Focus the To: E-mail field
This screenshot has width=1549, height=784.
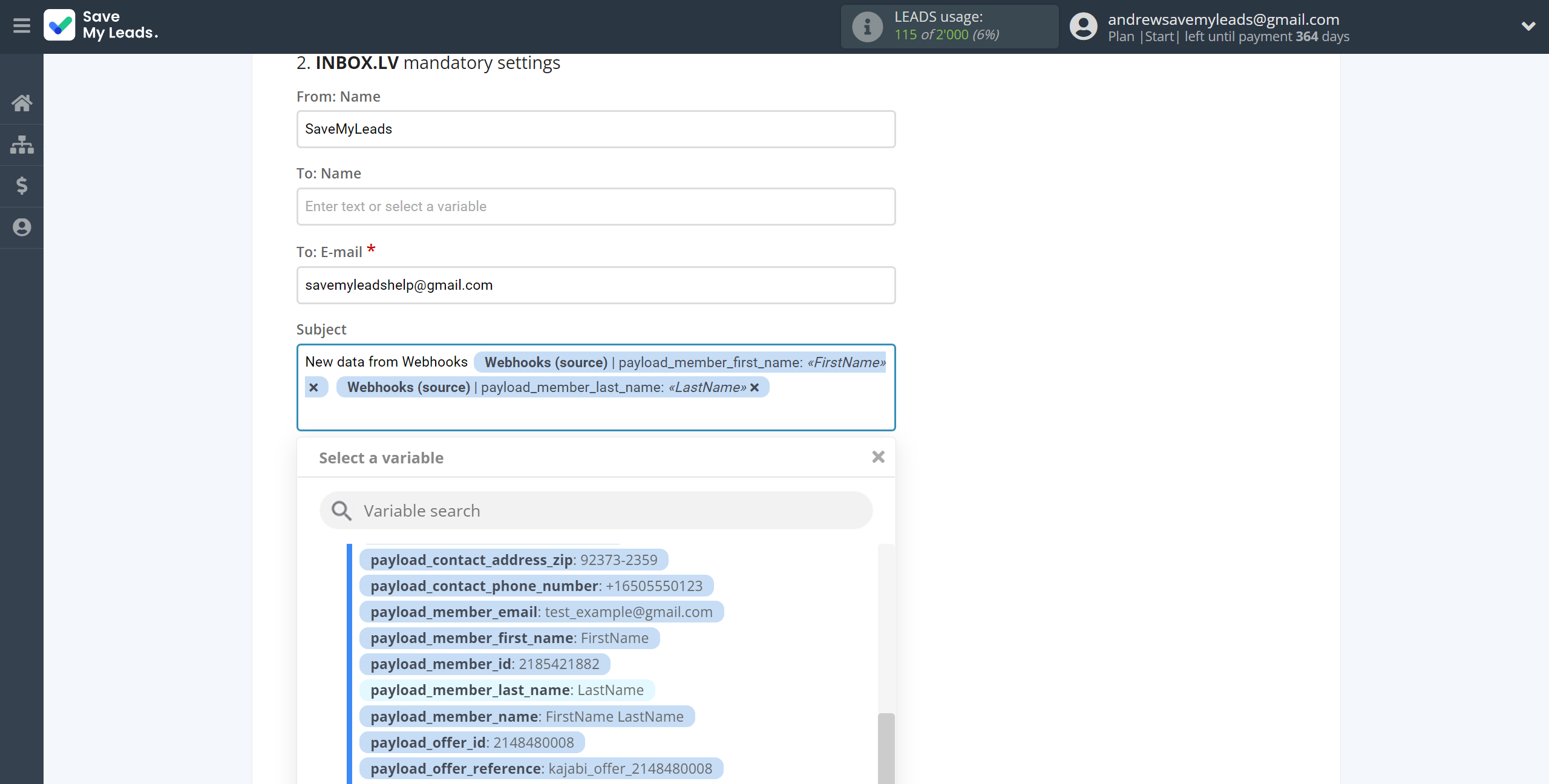[x=595, y=285]
